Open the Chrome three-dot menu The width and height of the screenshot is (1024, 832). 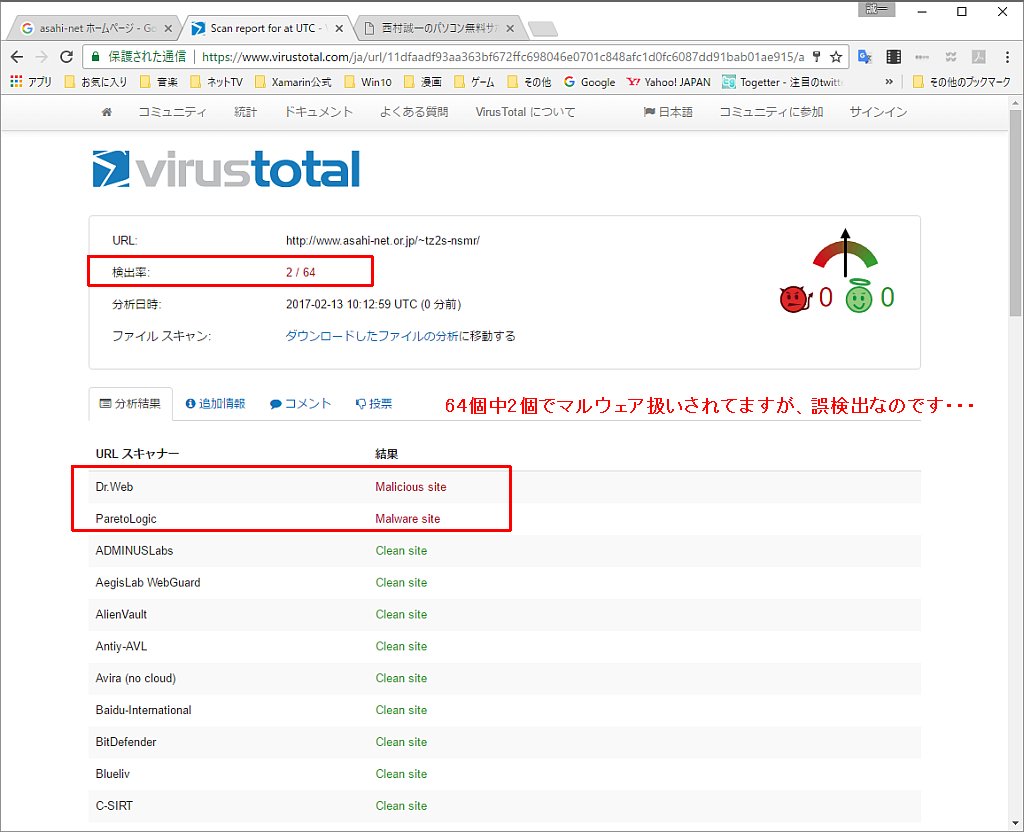[1007, 57]
